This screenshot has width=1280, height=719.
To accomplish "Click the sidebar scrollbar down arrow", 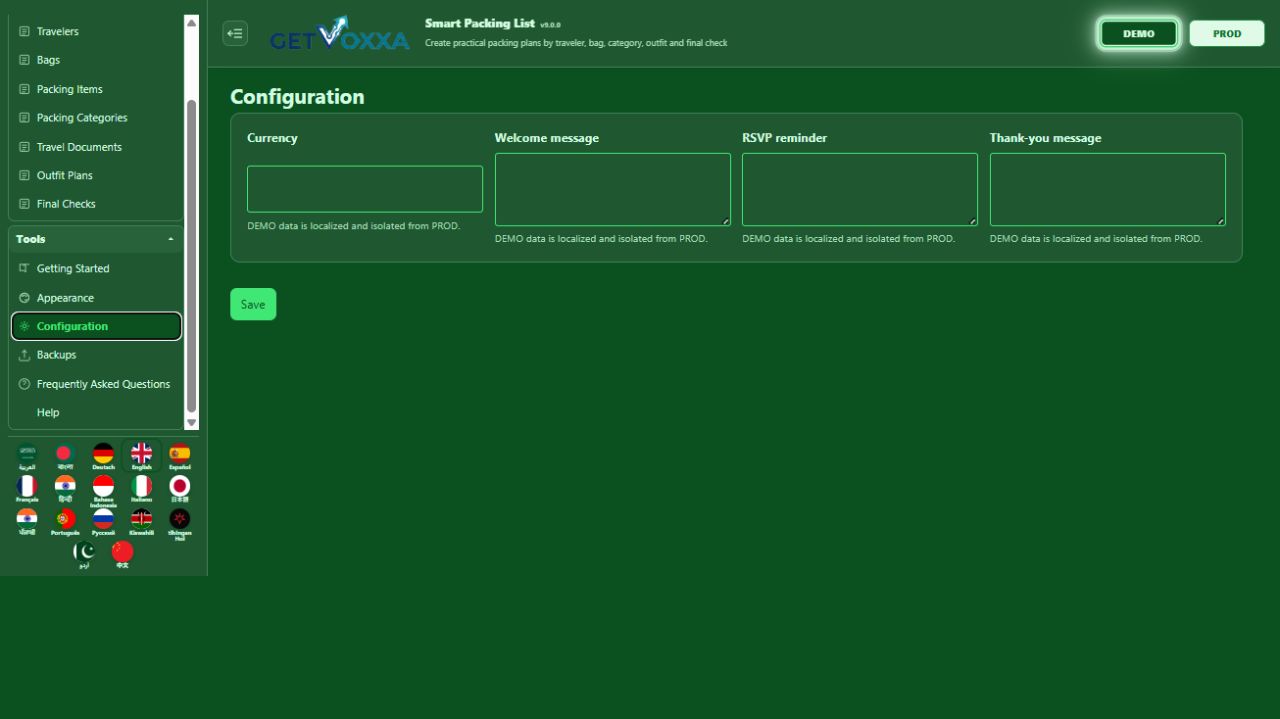I will (x=192, y=423).
